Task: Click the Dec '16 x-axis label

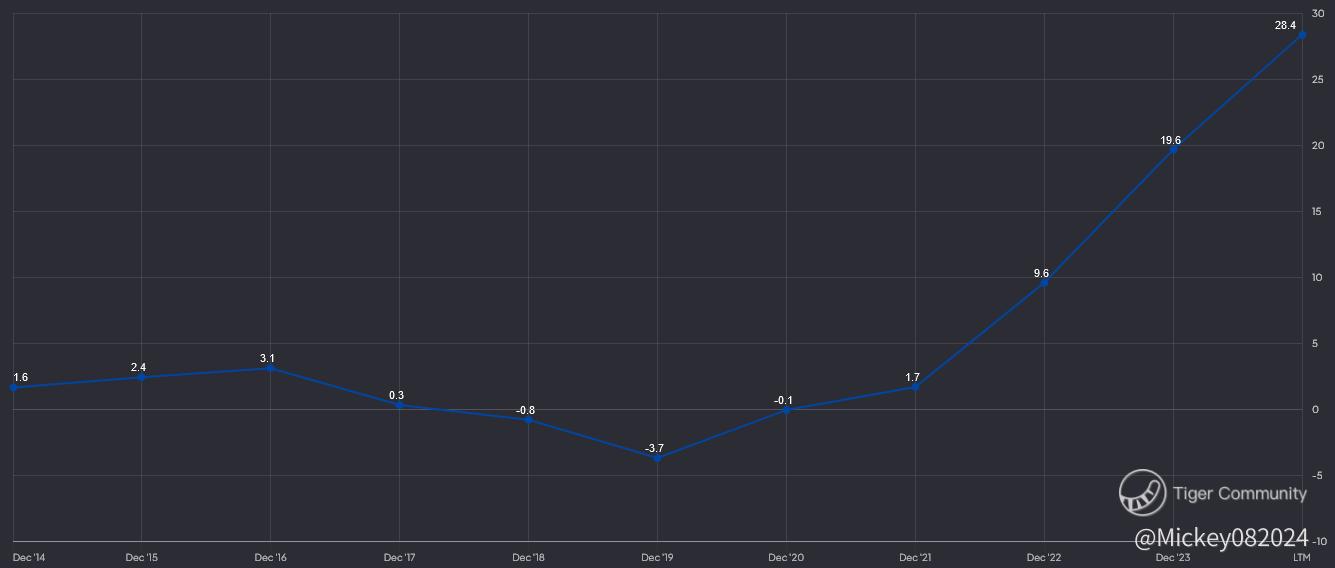Action: pyautogui.click(x=270, y=557)
